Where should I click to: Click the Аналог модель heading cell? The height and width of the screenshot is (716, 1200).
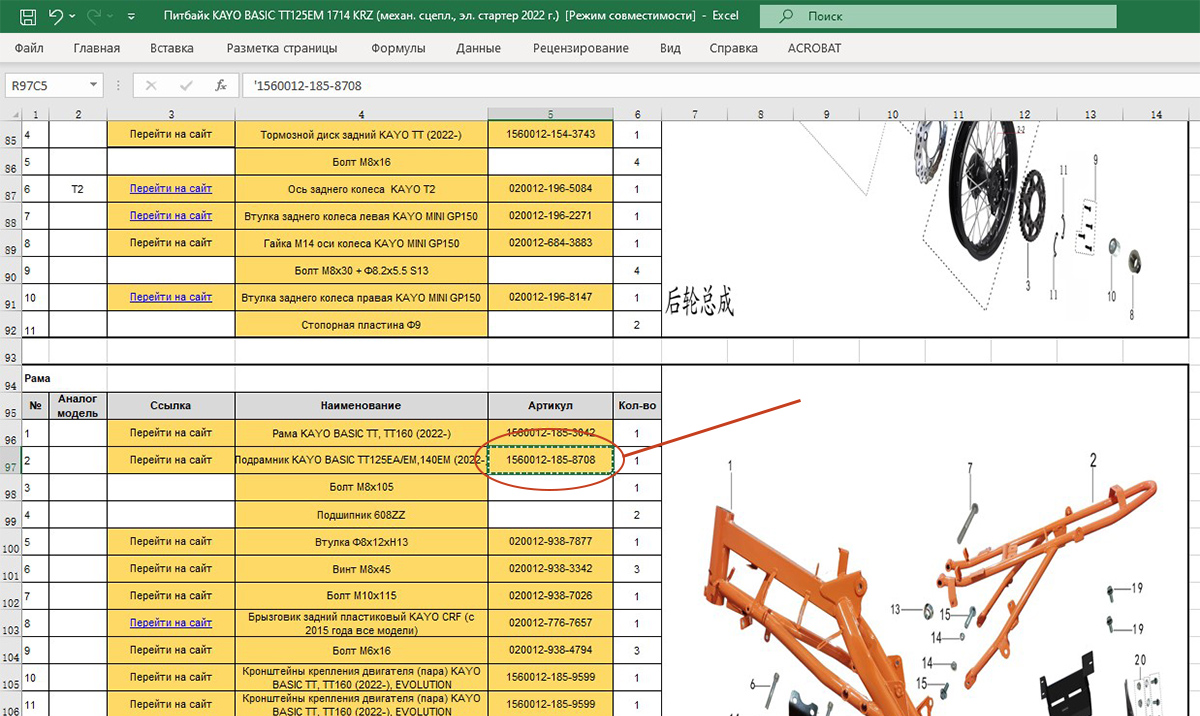tap(78, 405)
